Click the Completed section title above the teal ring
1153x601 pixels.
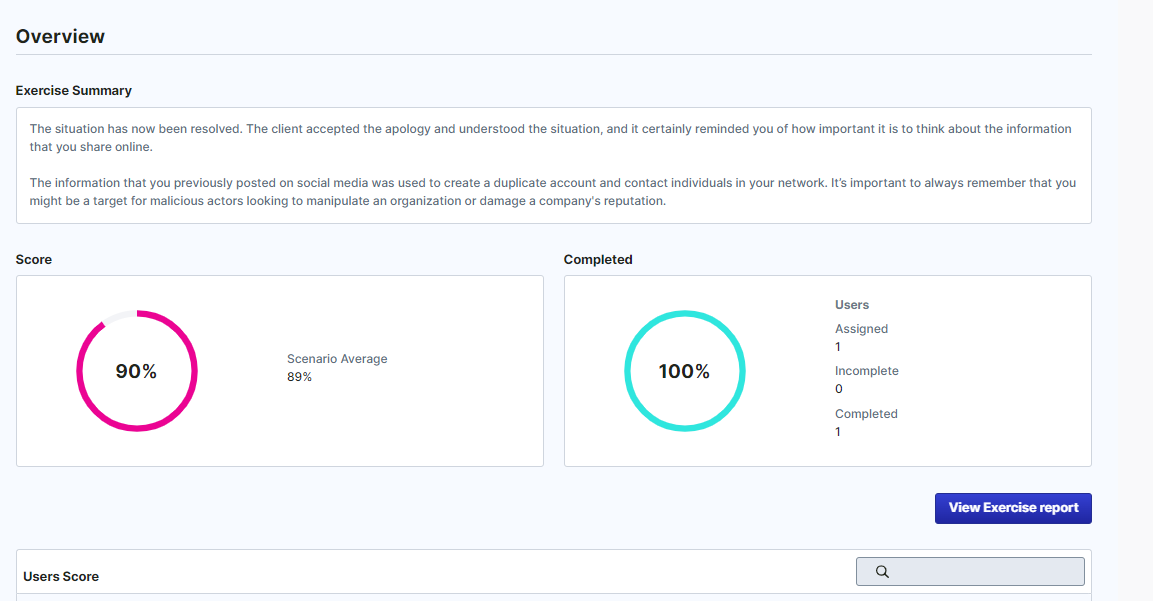pyautogui.click(x=598, y=260)
